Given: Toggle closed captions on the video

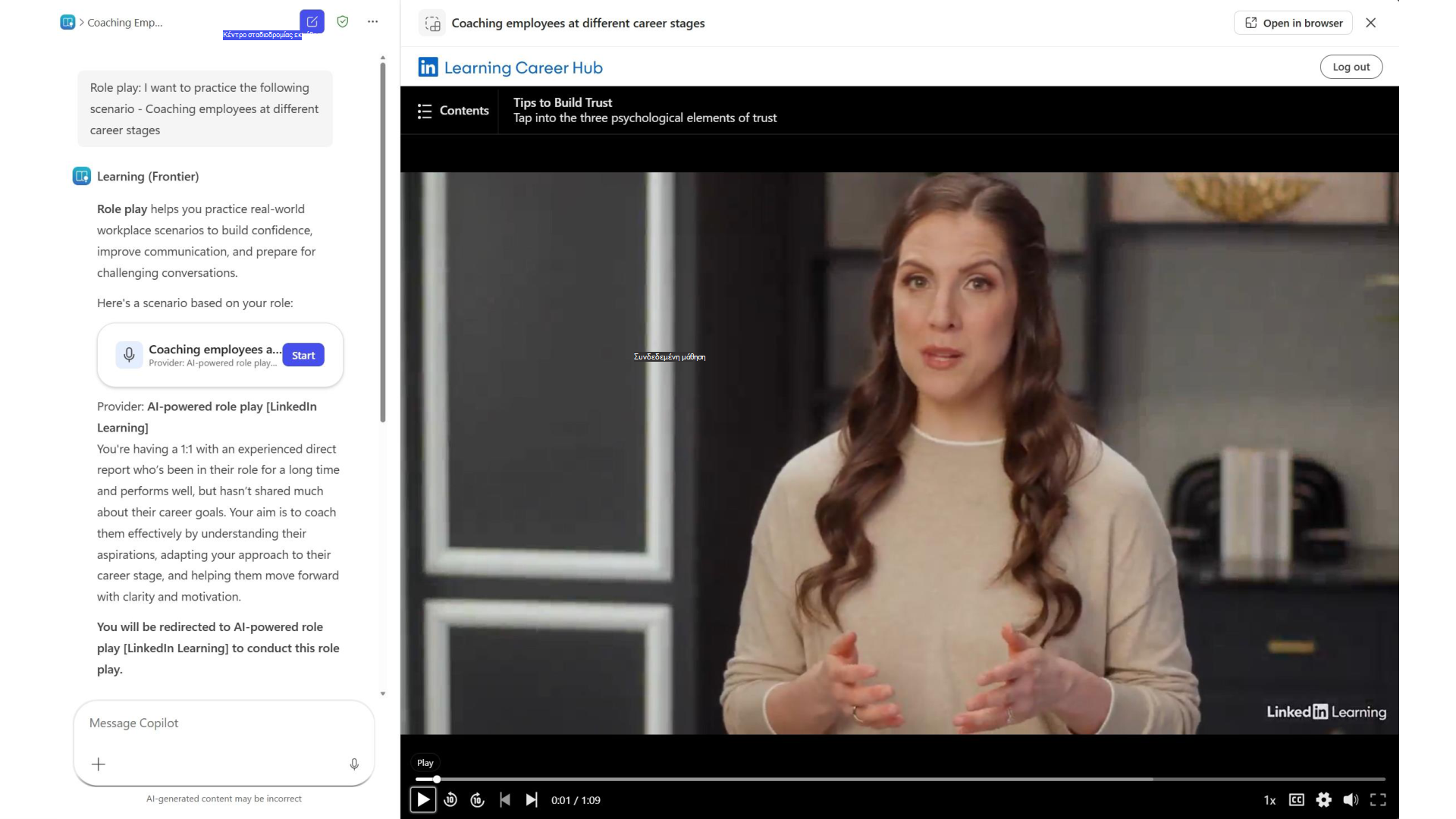Looking at the screenshot, I should pos(1297,799).
